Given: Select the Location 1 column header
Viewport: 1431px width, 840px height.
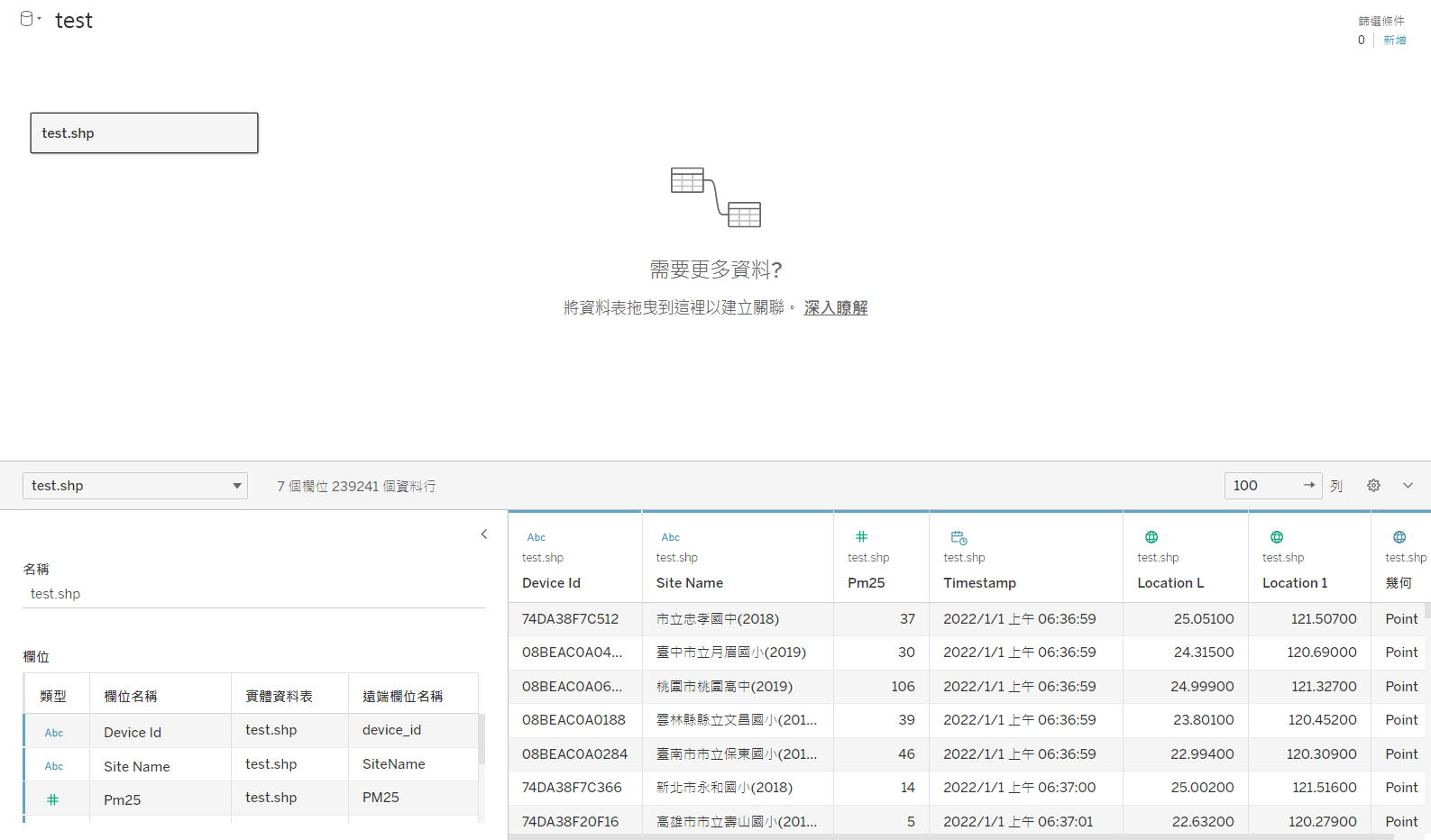Looking at the screenshot, I should tap(1295, 583).
